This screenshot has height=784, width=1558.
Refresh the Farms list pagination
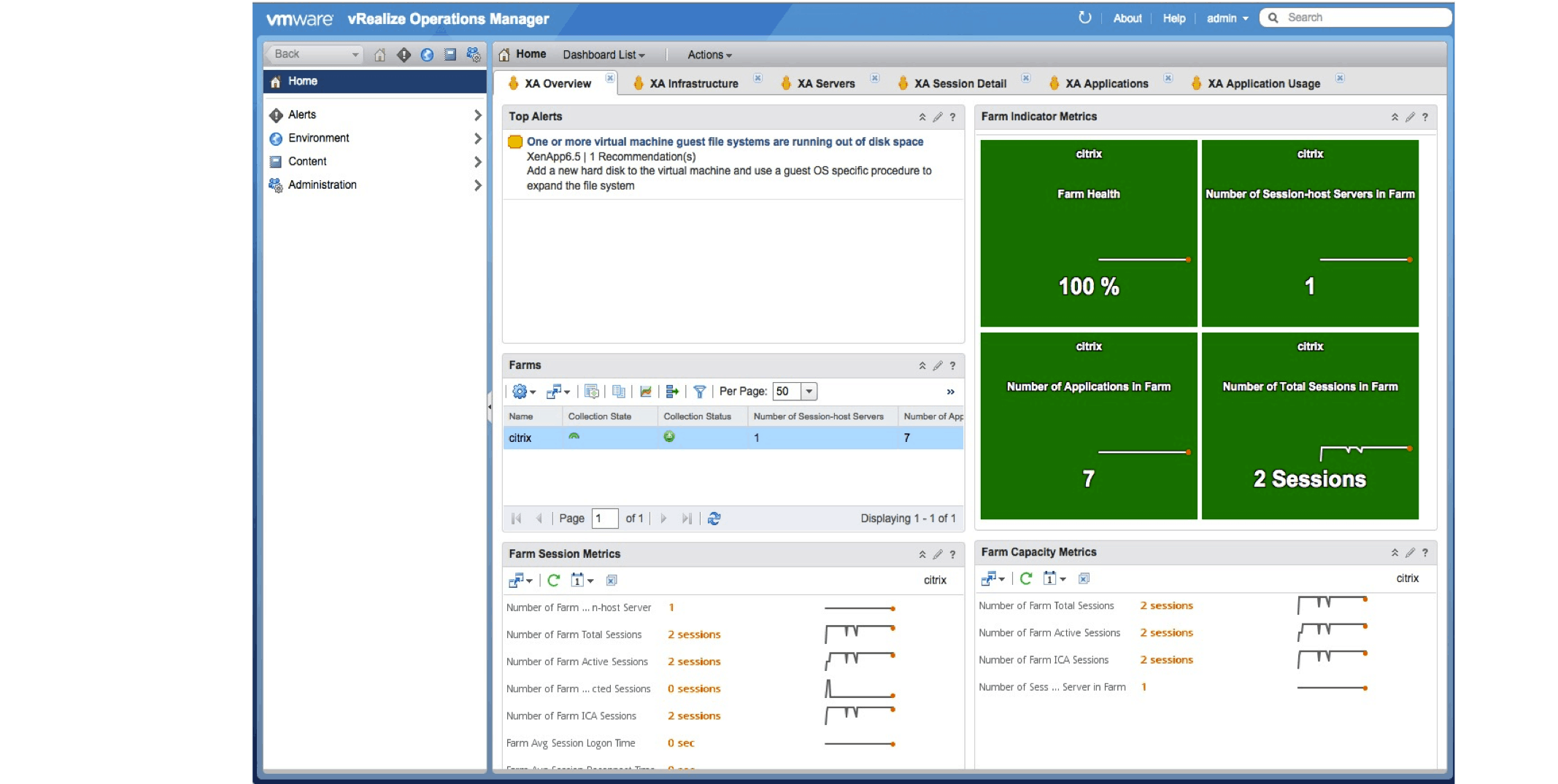coord(714,519)
